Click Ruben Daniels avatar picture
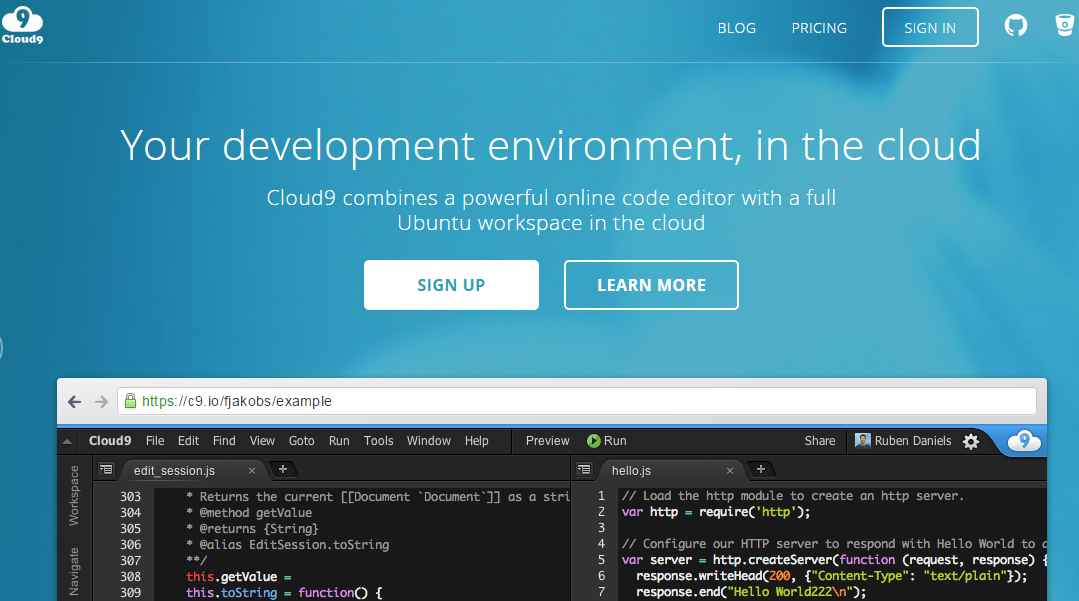This screenshot has height=601, width=1079. [862, 441]
